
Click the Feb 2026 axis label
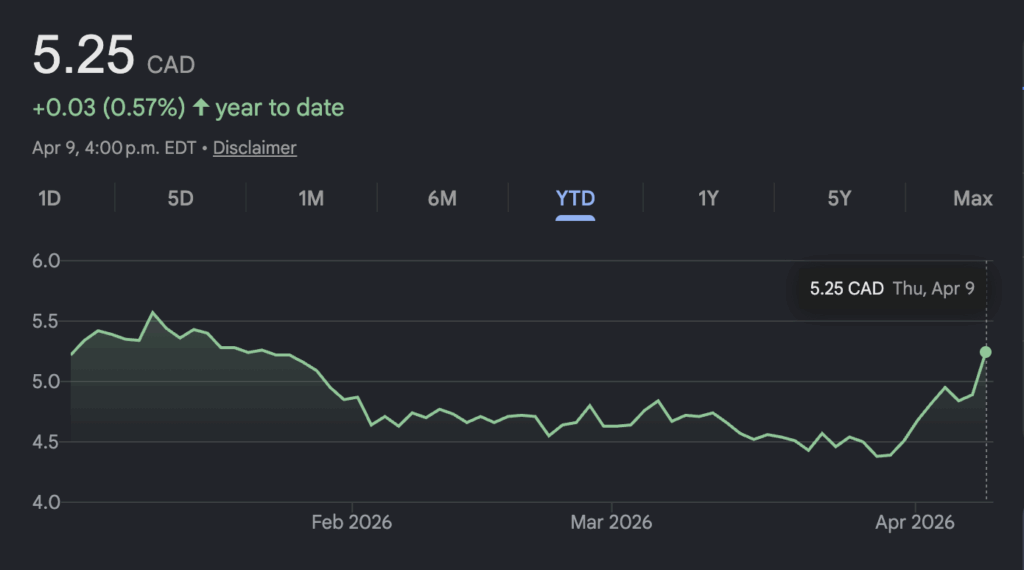point(352,522)
